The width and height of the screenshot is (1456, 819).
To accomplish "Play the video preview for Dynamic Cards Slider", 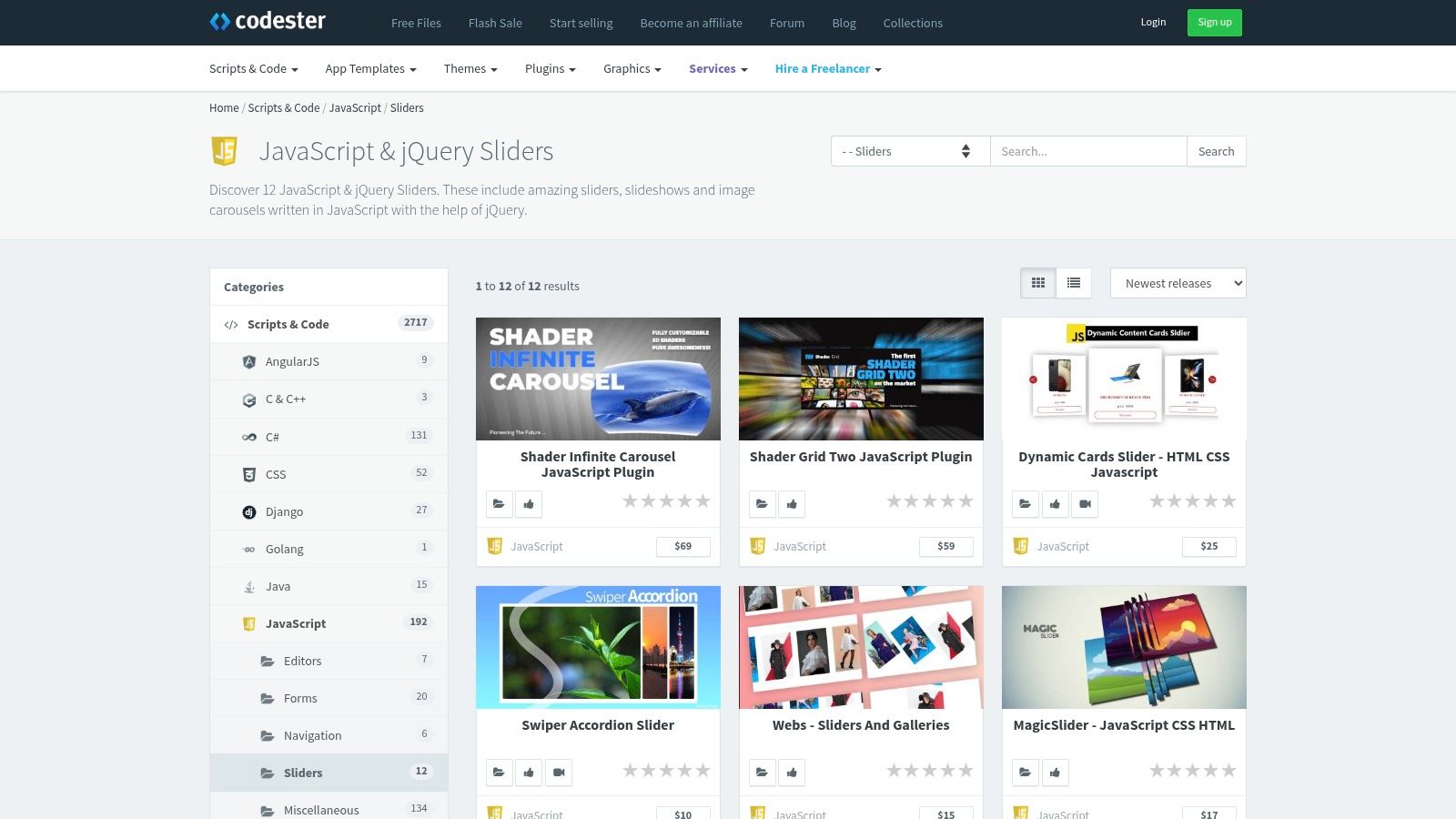I will (x=1085, y=503).
